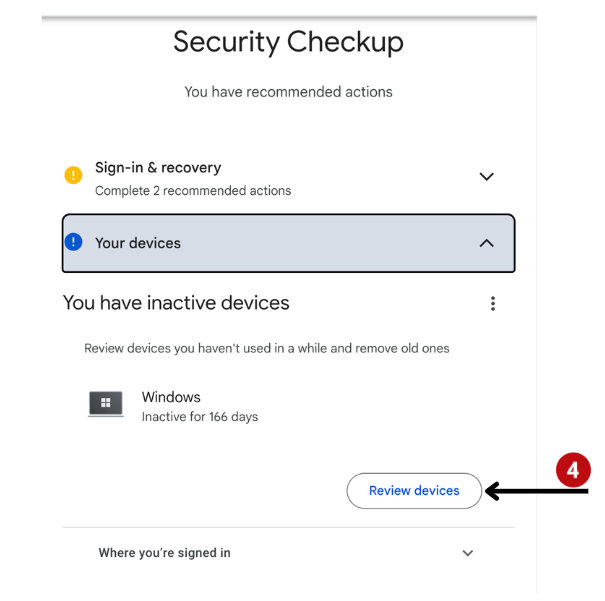Click the Where you're signed in label
Viewport: 605px width, 601px height.
click(164, 553)
